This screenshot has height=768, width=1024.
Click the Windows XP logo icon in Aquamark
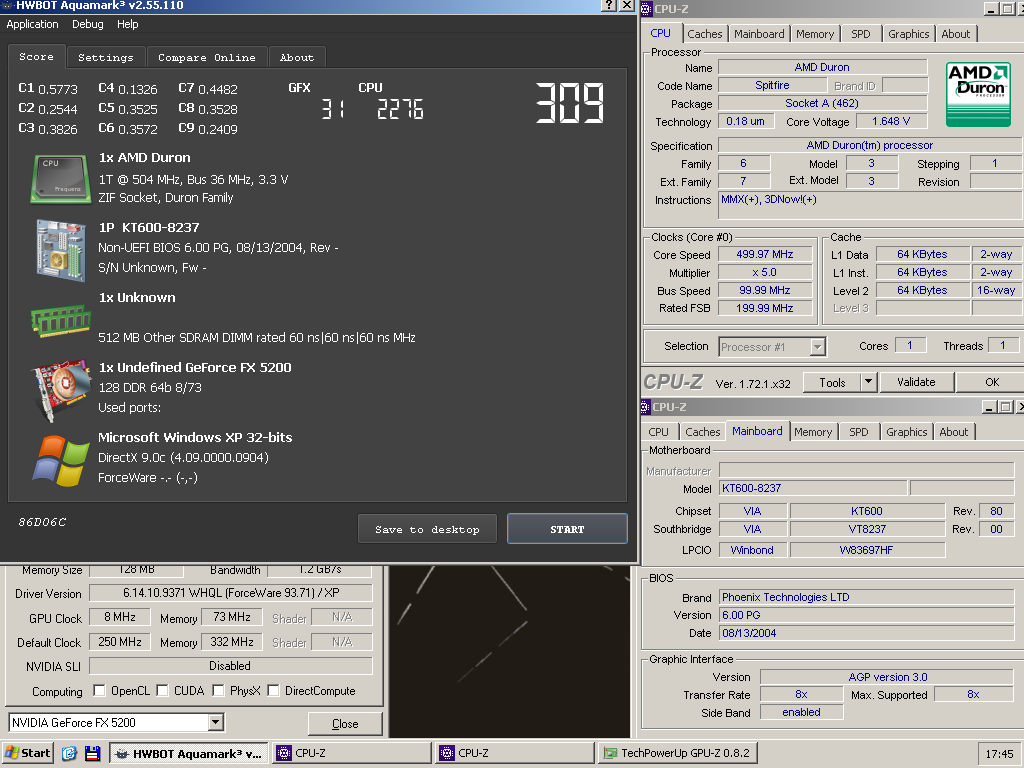(x=61, y=460)
